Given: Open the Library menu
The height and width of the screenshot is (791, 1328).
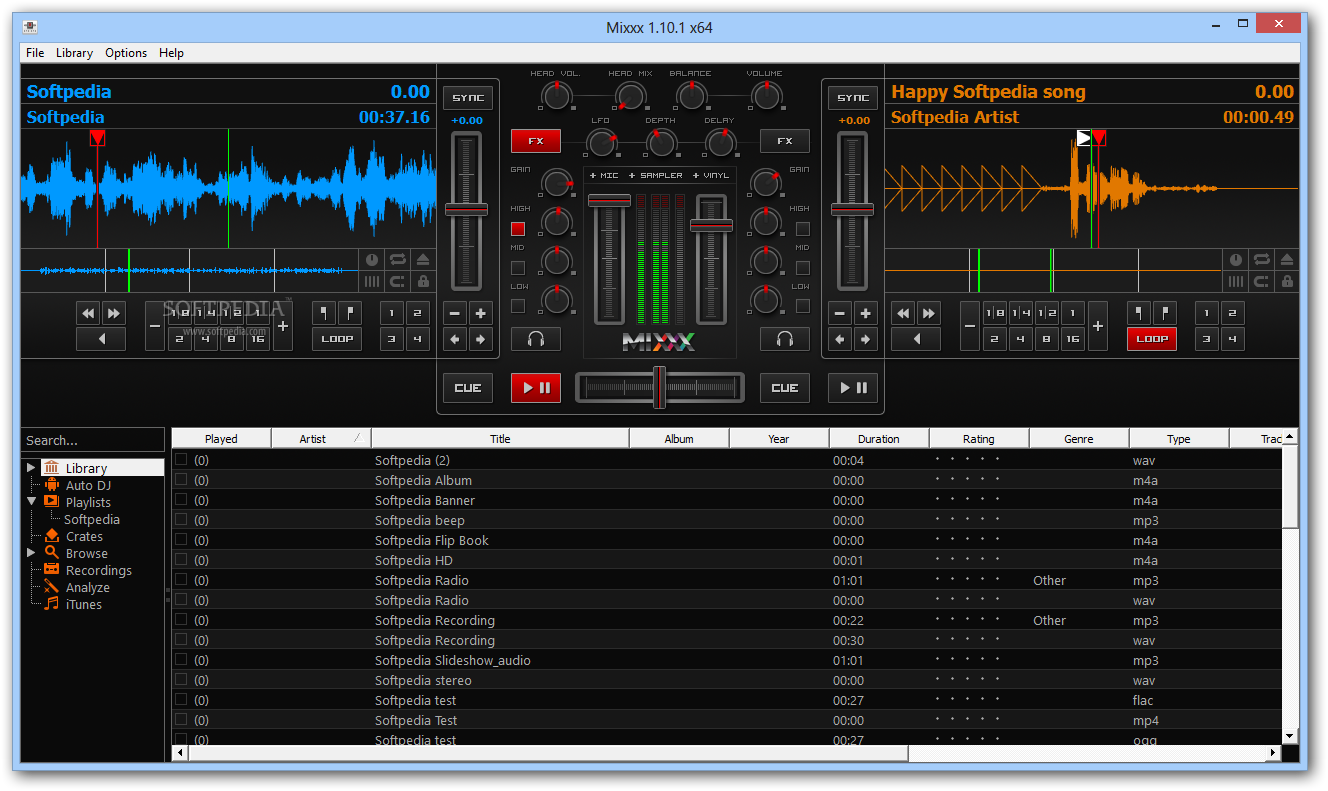Looking at the screenshot, I should [x=74, y=53].
